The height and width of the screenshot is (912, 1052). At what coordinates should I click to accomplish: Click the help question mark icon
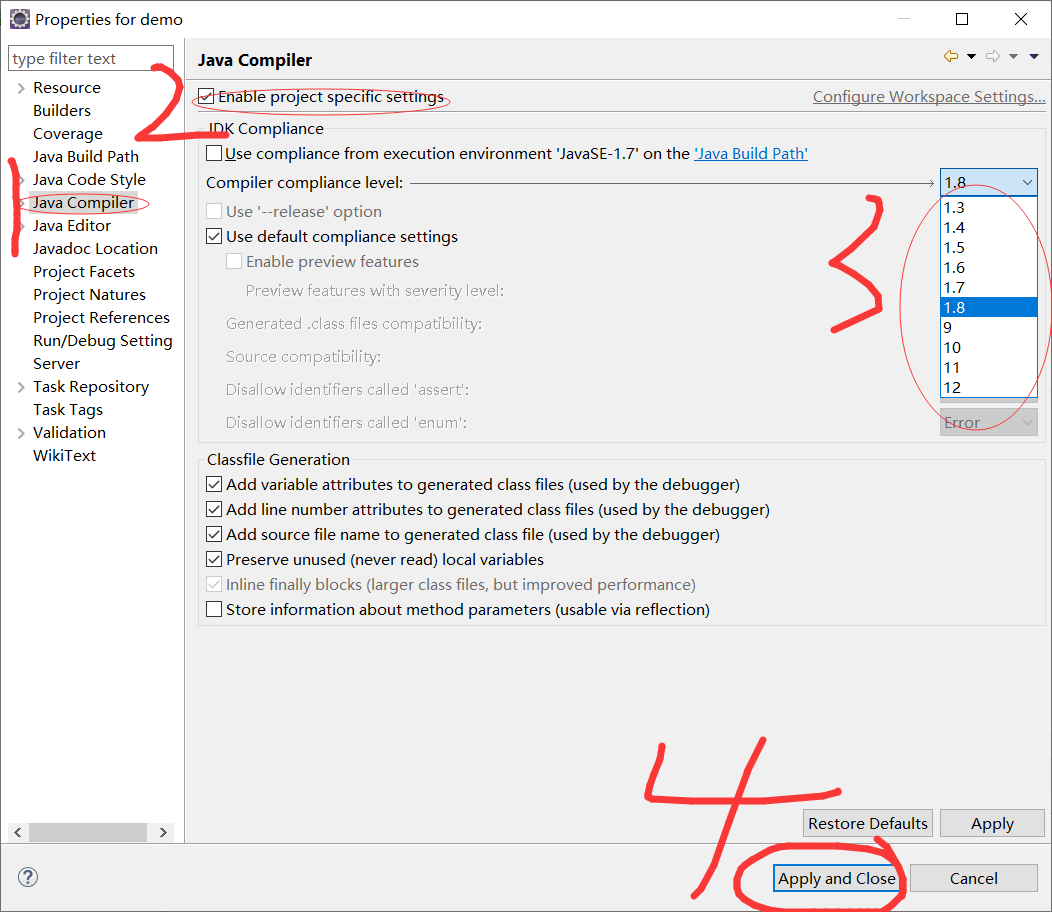[28, 877]
